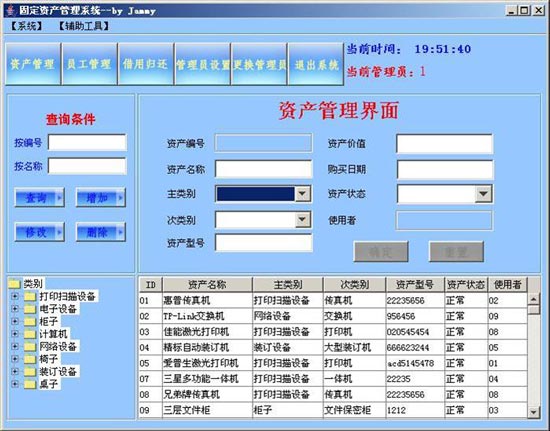Screen dimensions: 550x431
Task: Click the 资产型号 input field
Action: 263,243
